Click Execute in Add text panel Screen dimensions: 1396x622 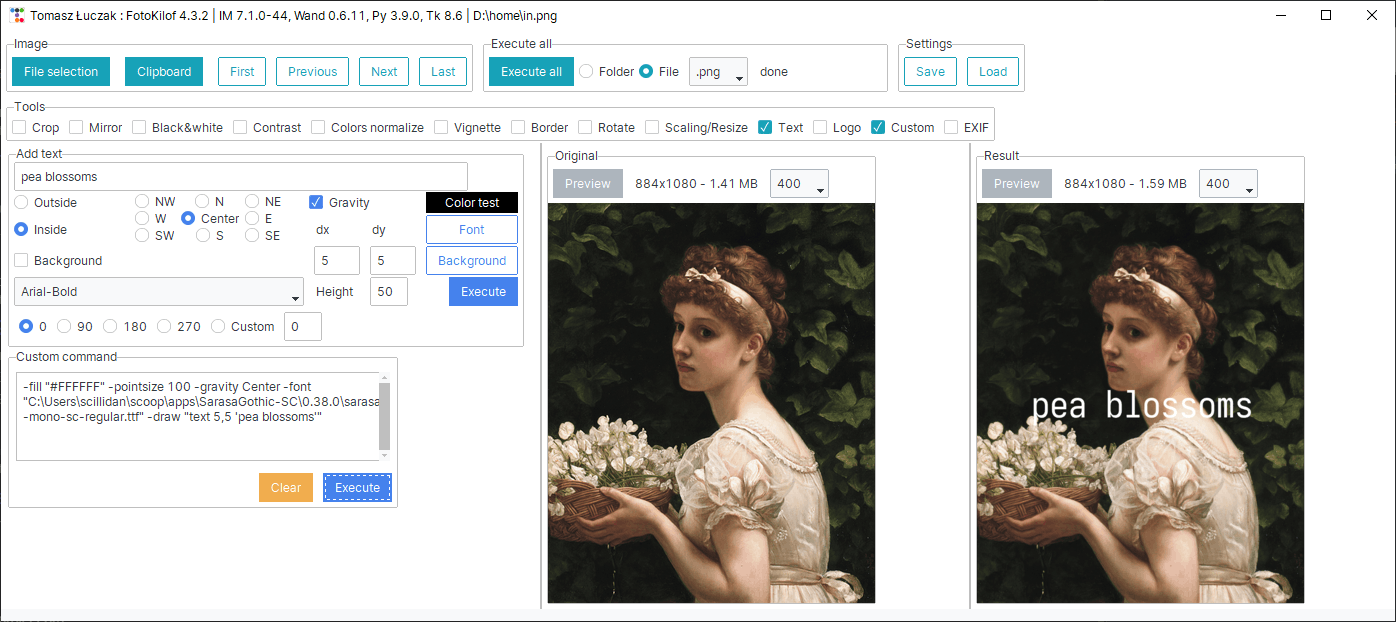(x=483, y=291)
